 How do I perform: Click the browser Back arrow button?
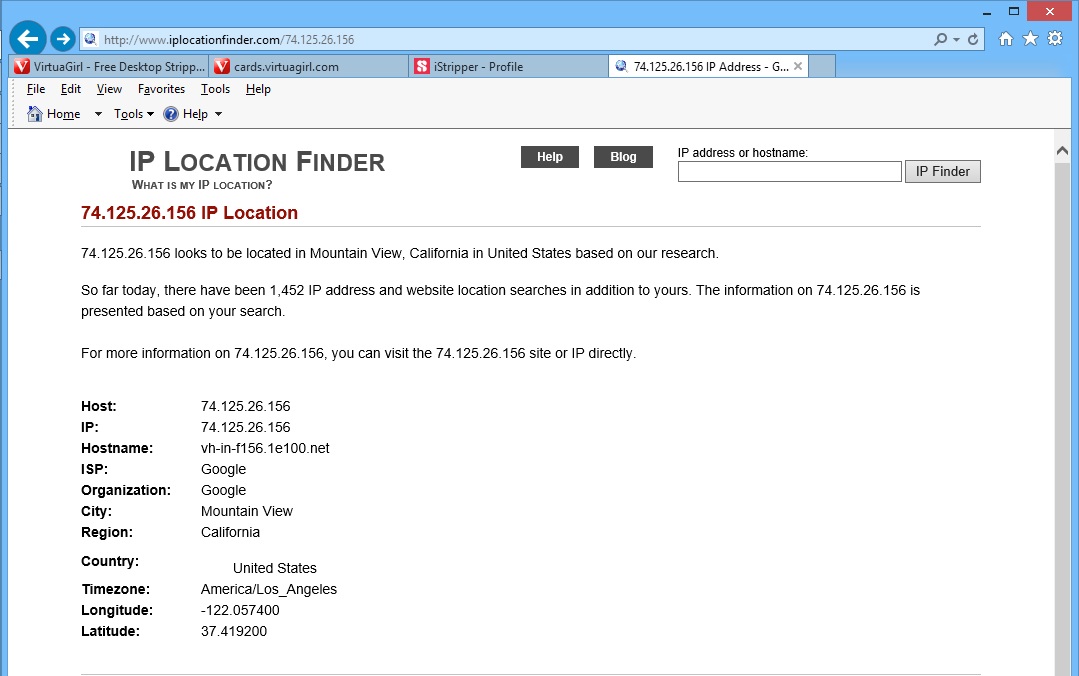(28, 39)
